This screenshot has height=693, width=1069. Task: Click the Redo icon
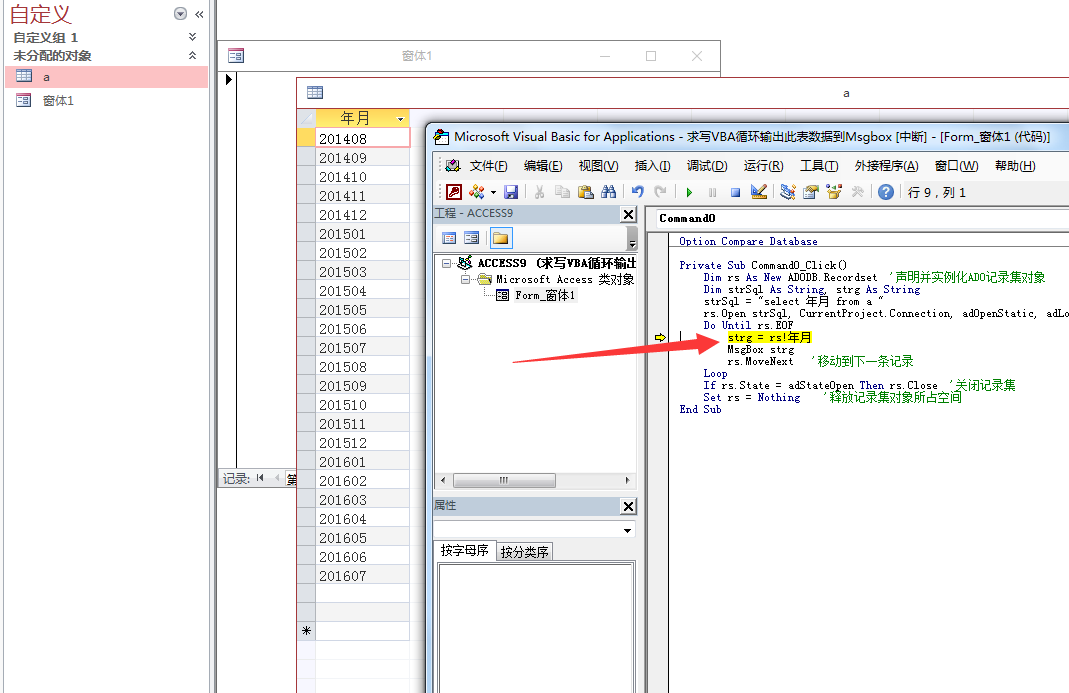(661, 192)
